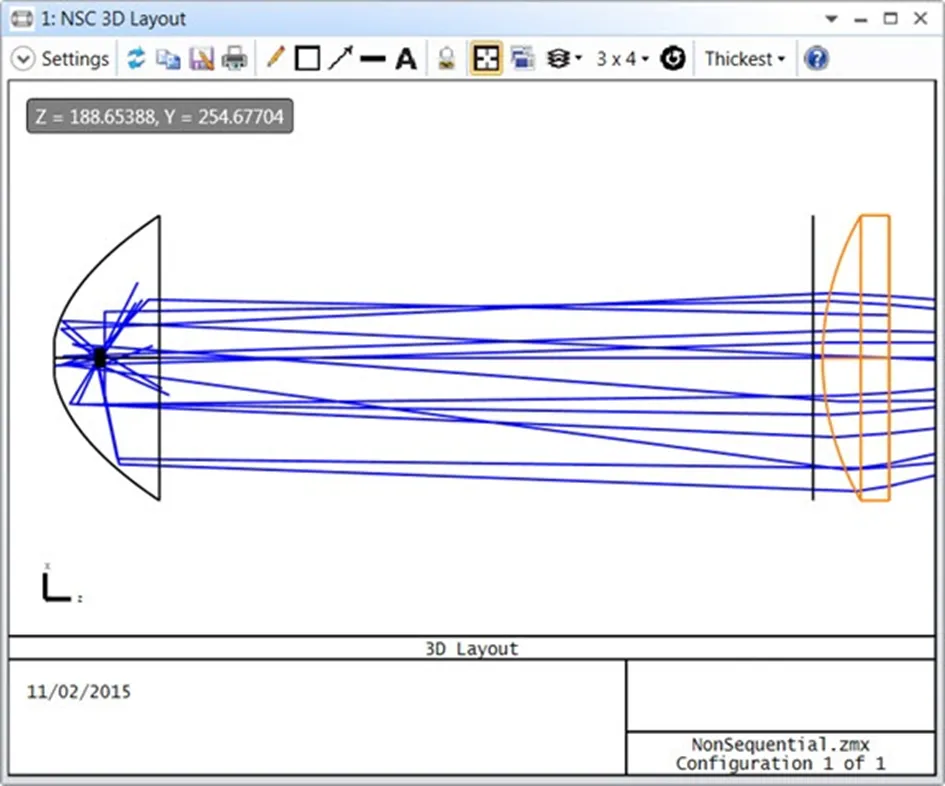Open the Thickest line thickness dropdown

click(746, 59)
